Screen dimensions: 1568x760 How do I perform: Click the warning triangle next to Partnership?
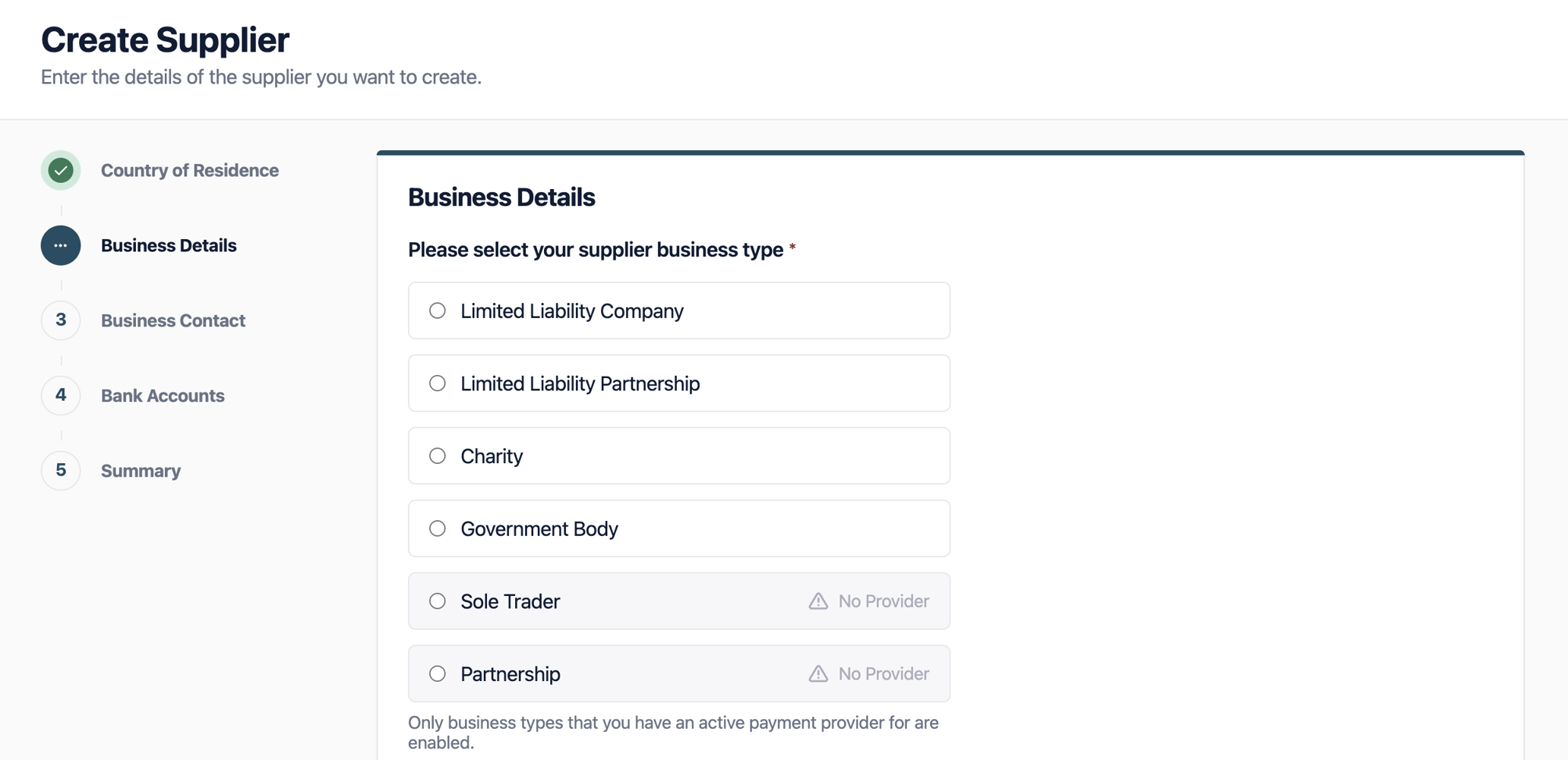(817, 673)
